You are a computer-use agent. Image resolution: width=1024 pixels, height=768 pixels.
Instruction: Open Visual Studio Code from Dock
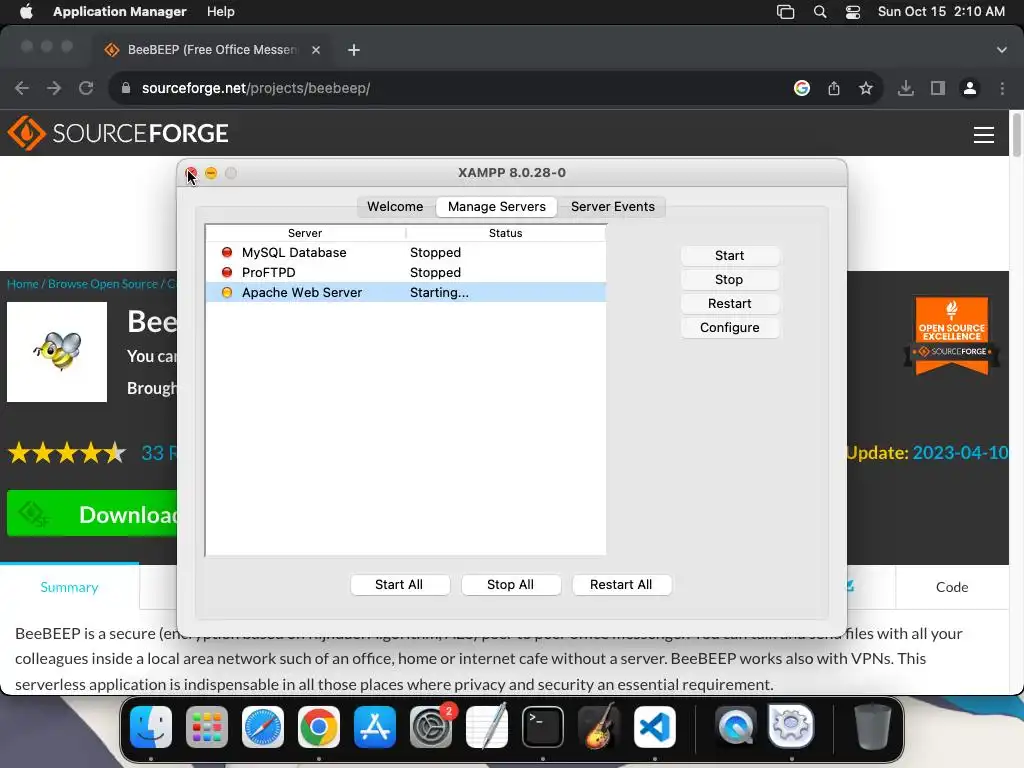pyautogui.click(x=655, y=727)
